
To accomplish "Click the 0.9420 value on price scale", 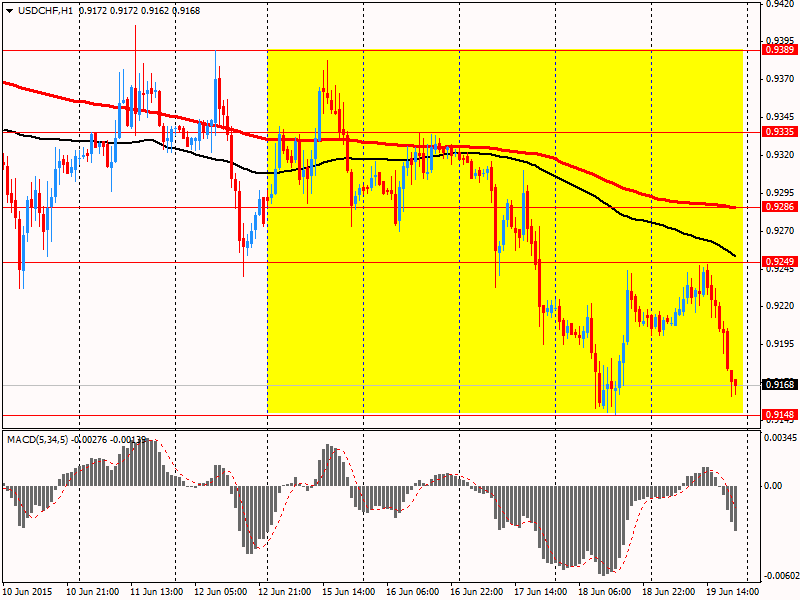I will point(779,4).
